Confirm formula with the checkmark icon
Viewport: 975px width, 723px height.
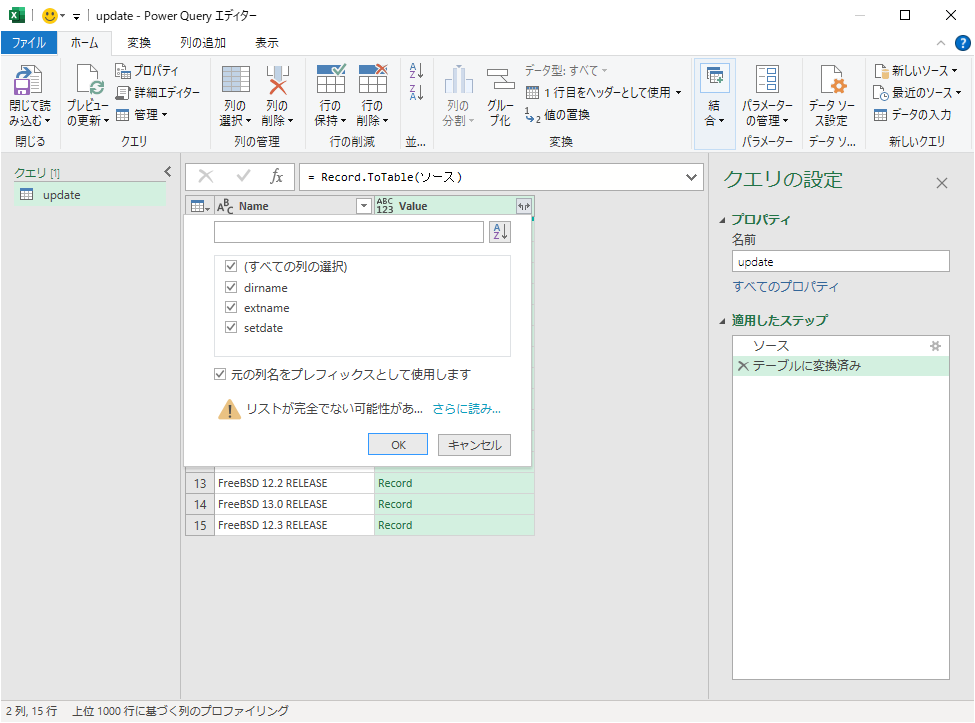tap(243, 177)
